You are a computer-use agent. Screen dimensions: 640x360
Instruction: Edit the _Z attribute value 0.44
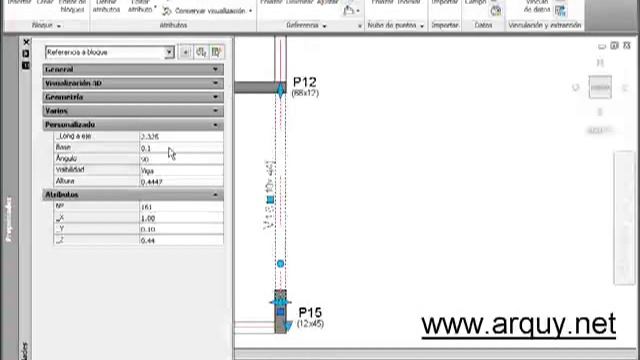tap(181, 240)
